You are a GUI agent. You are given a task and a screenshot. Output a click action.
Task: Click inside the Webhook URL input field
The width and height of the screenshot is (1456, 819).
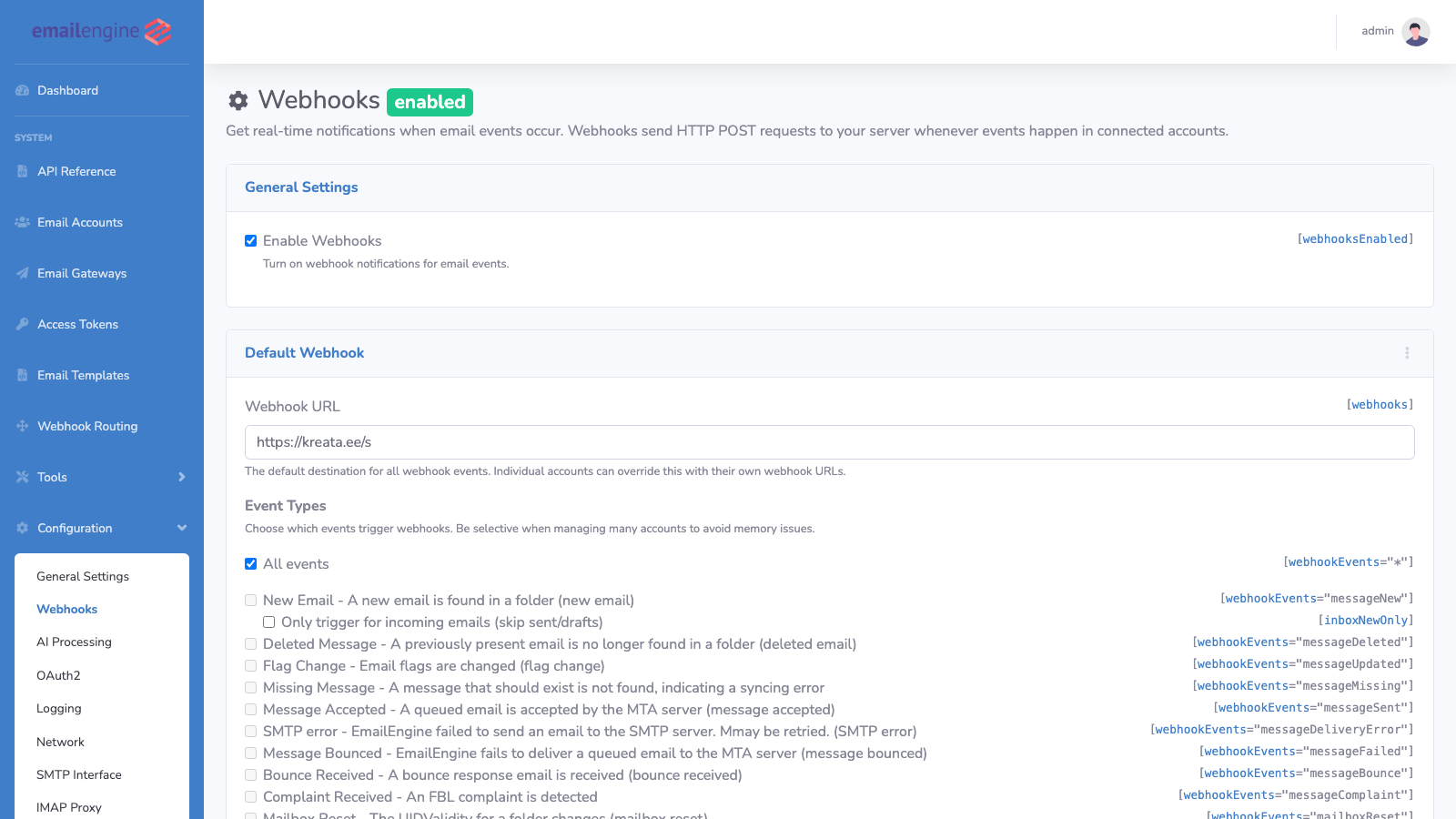click(829, 442)
